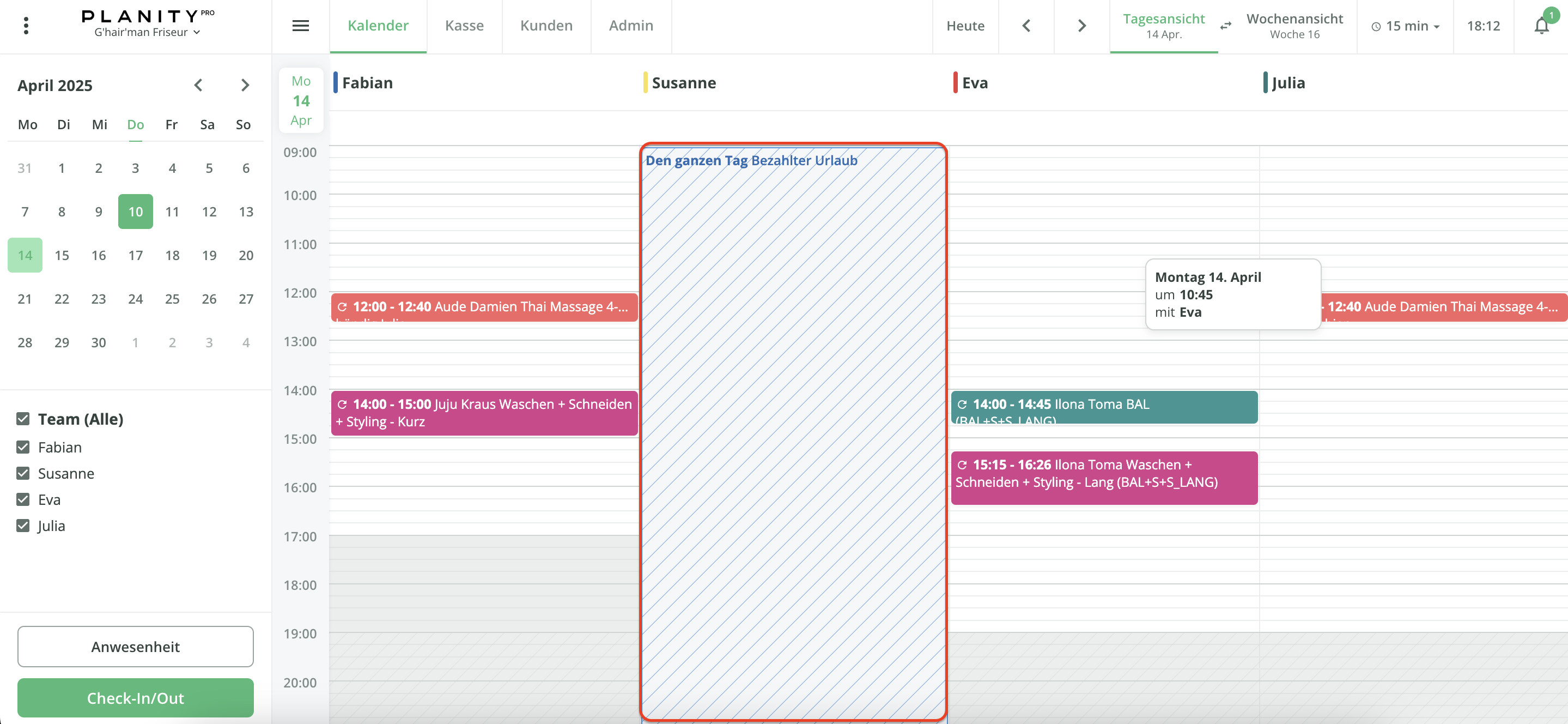Open the 15 min interval dropdown
This screenshot has width=1568, height=724.
[1406, 26]
